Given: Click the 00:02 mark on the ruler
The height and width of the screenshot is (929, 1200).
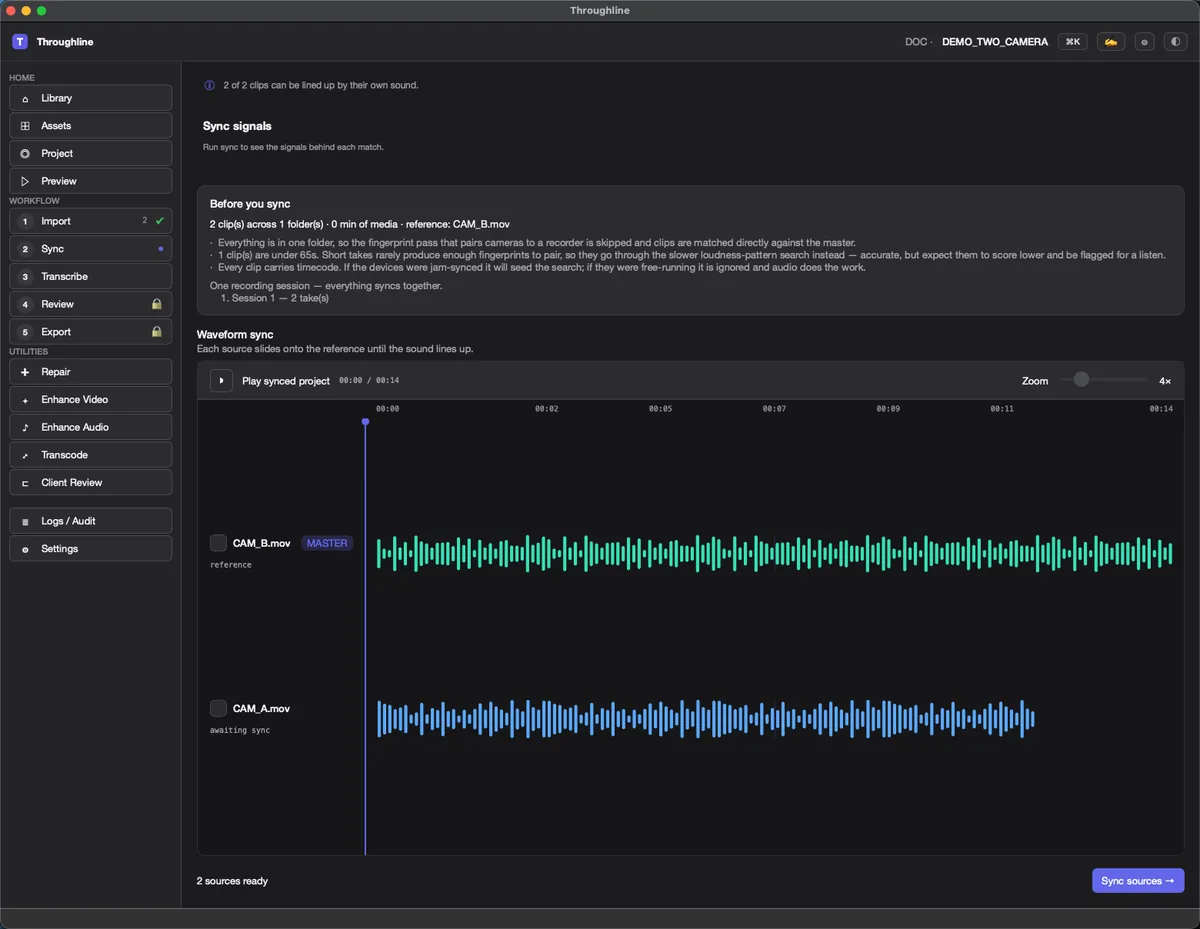Looking at the screenshot, I should coord(546,409).
